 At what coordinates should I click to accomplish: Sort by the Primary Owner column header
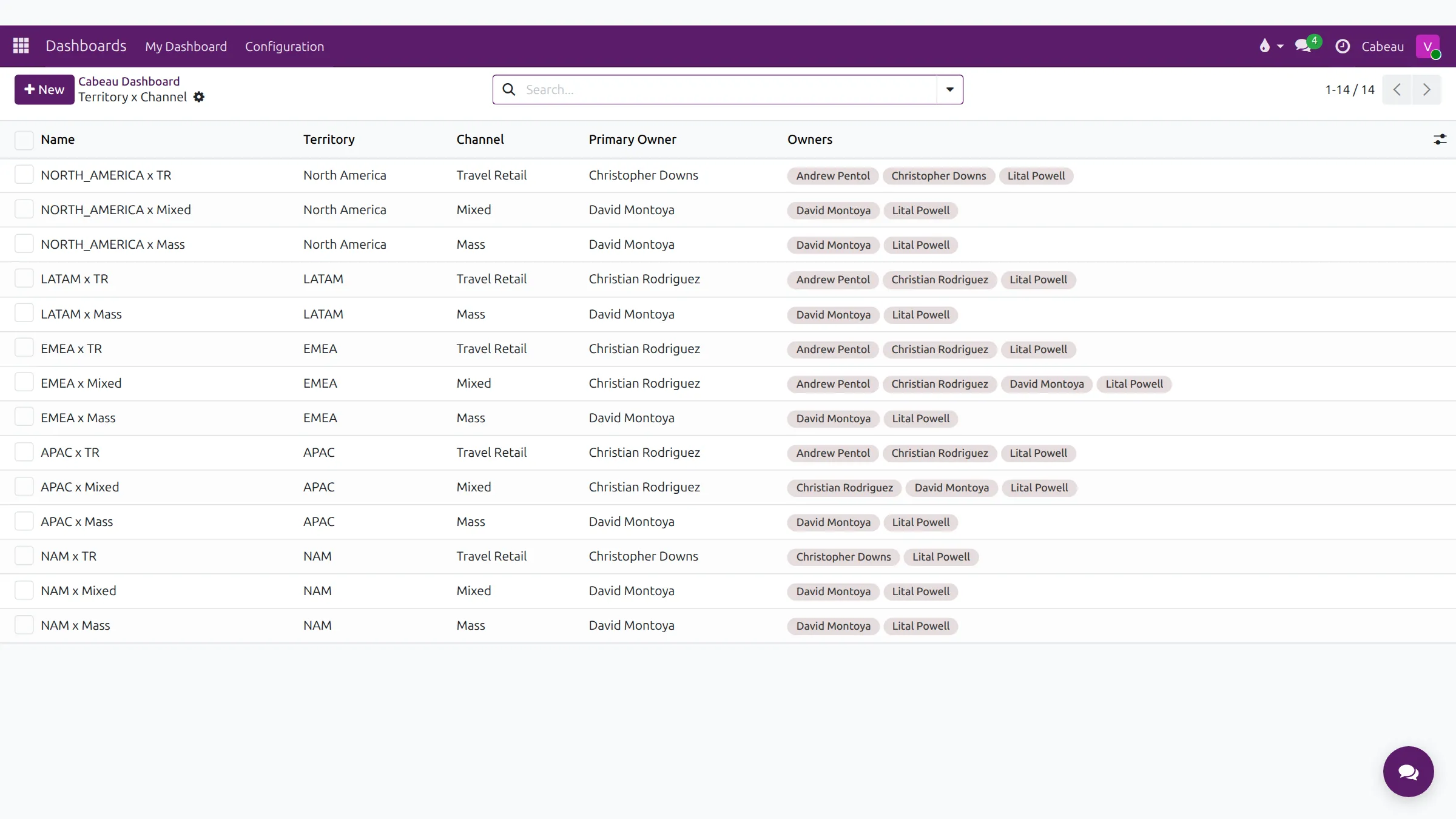click(x=632, y=140)
